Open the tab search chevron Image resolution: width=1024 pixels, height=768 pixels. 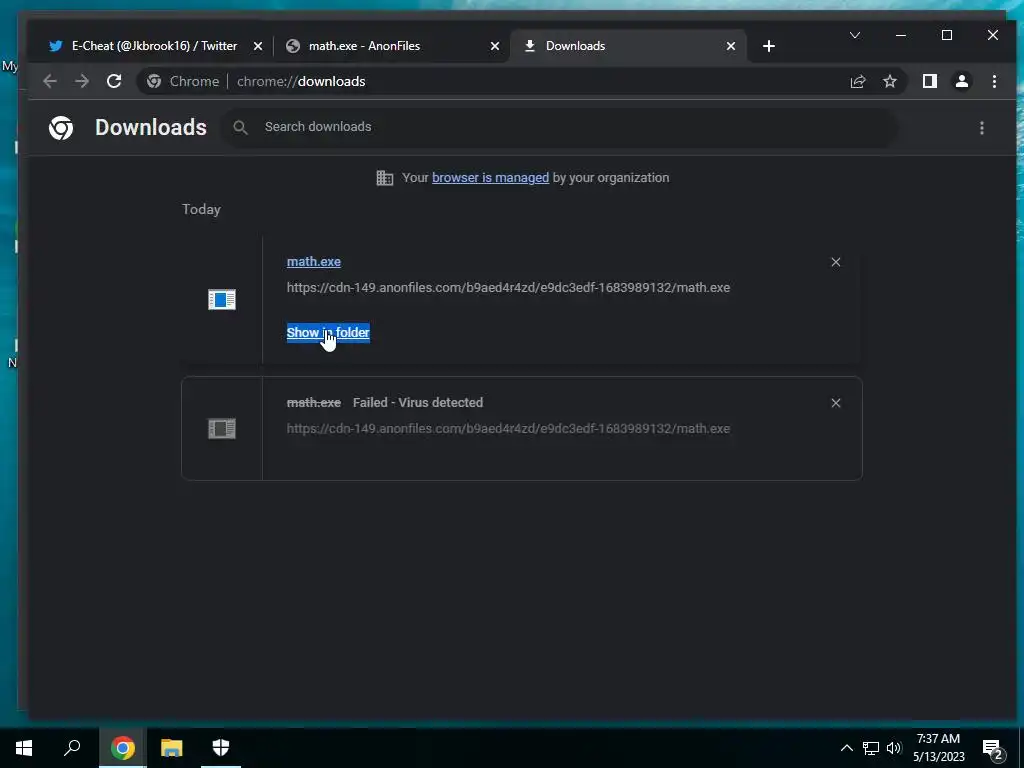pyautogui.click(x=854, y=35)
